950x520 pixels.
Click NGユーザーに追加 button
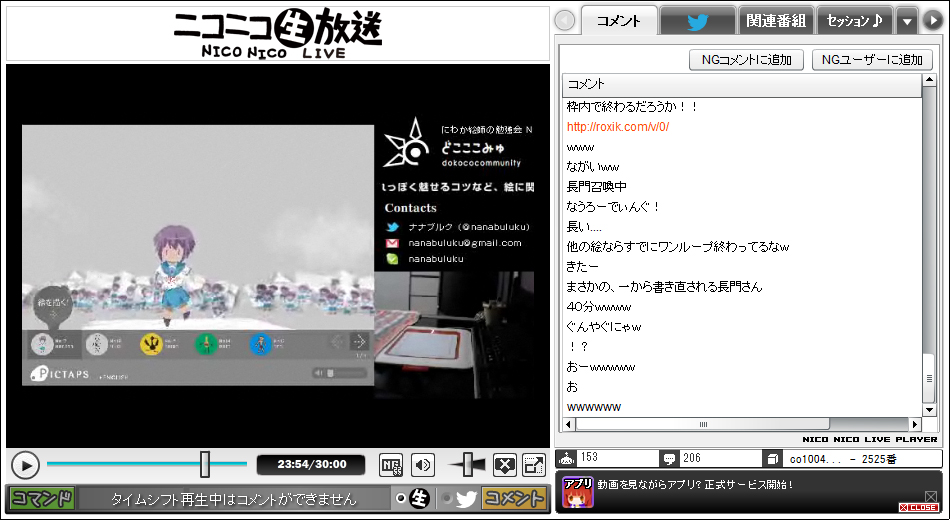tap(872, 60)
